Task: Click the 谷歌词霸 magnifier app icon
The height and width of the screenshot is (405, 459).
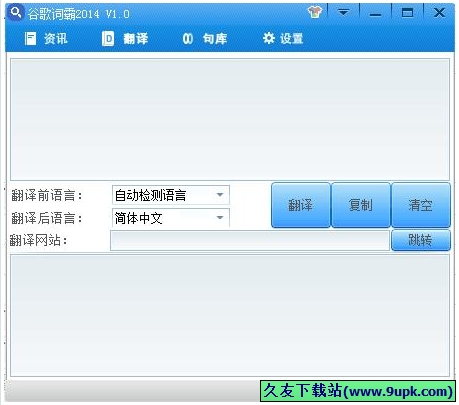Action: coord(15,13)
